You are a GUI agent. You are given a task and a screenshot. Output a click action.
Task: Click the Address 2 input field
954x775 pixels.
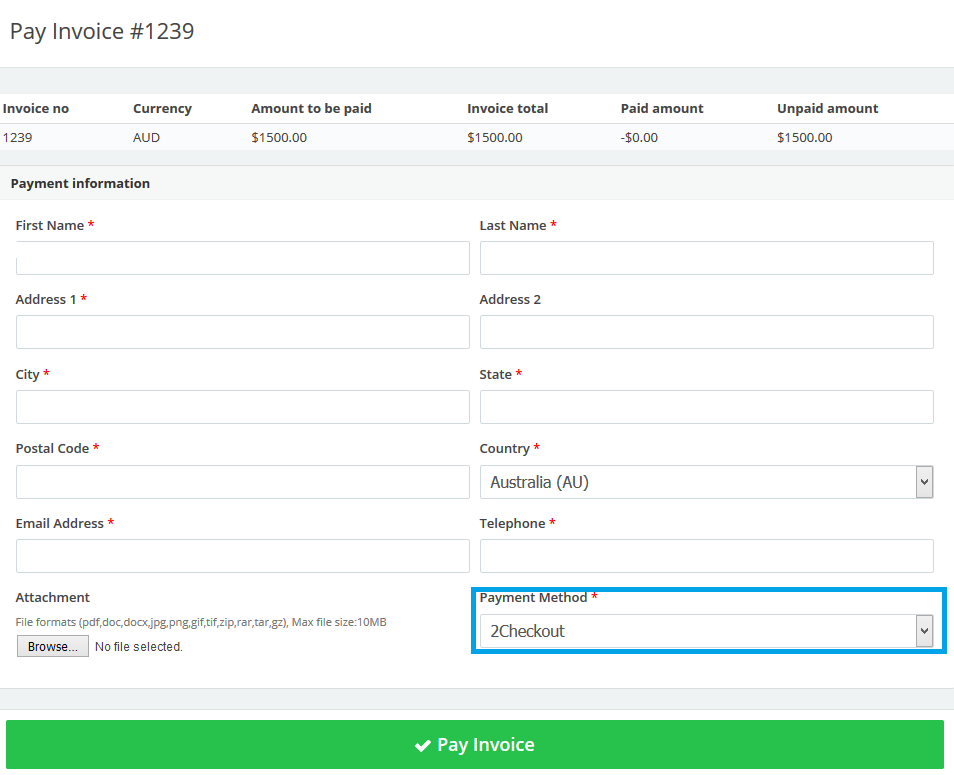tap(707, 332)
